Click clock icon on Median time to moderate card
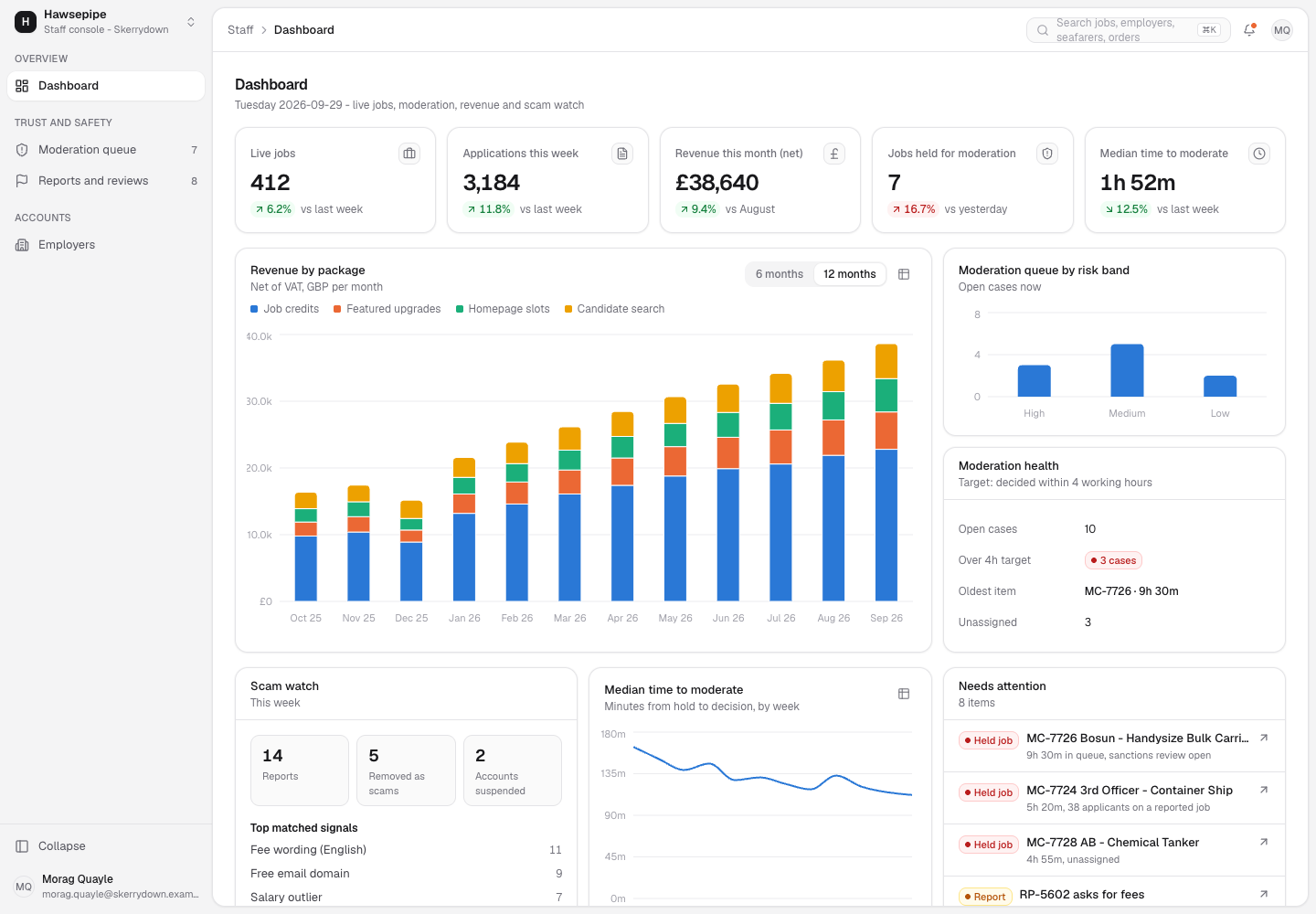Viewport: 1316px width, 914px height. [1259, 154]
